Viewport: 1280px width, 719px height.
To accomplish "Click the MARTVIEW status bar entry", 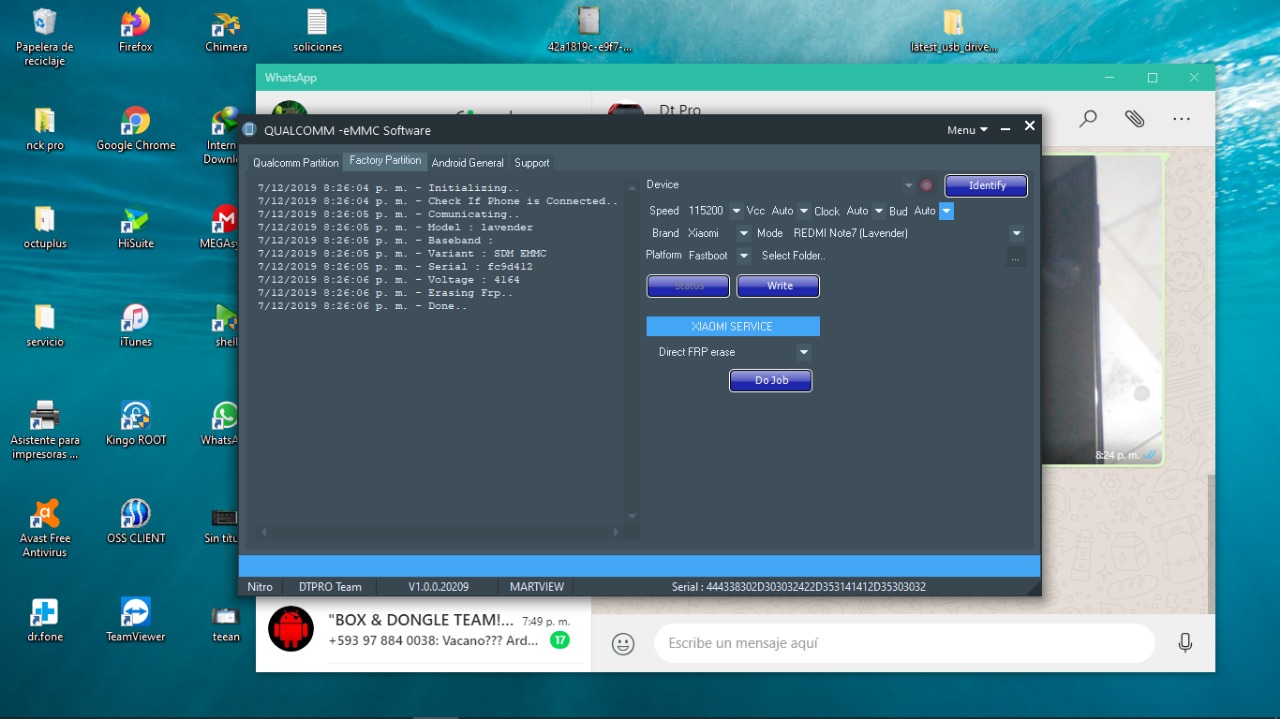I will pyautogui.click(x=537, y=587).
